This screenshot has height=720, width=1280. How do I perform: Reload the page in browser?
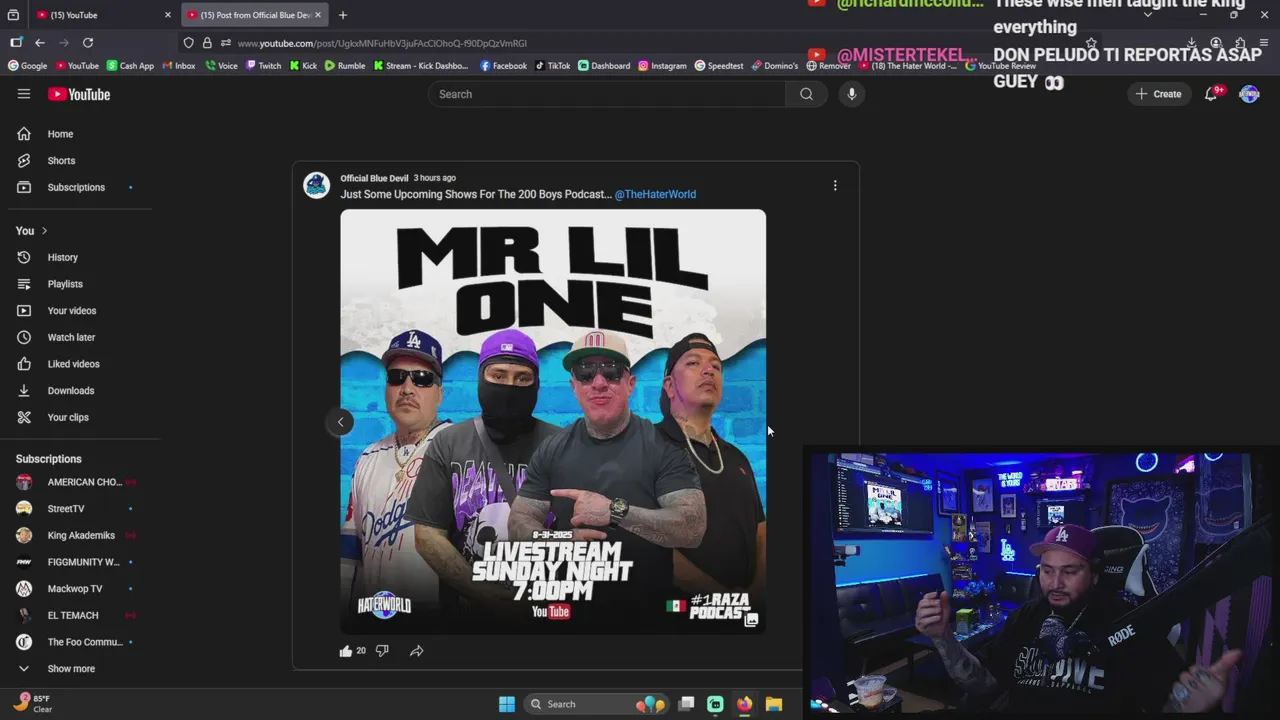(88, 43)
